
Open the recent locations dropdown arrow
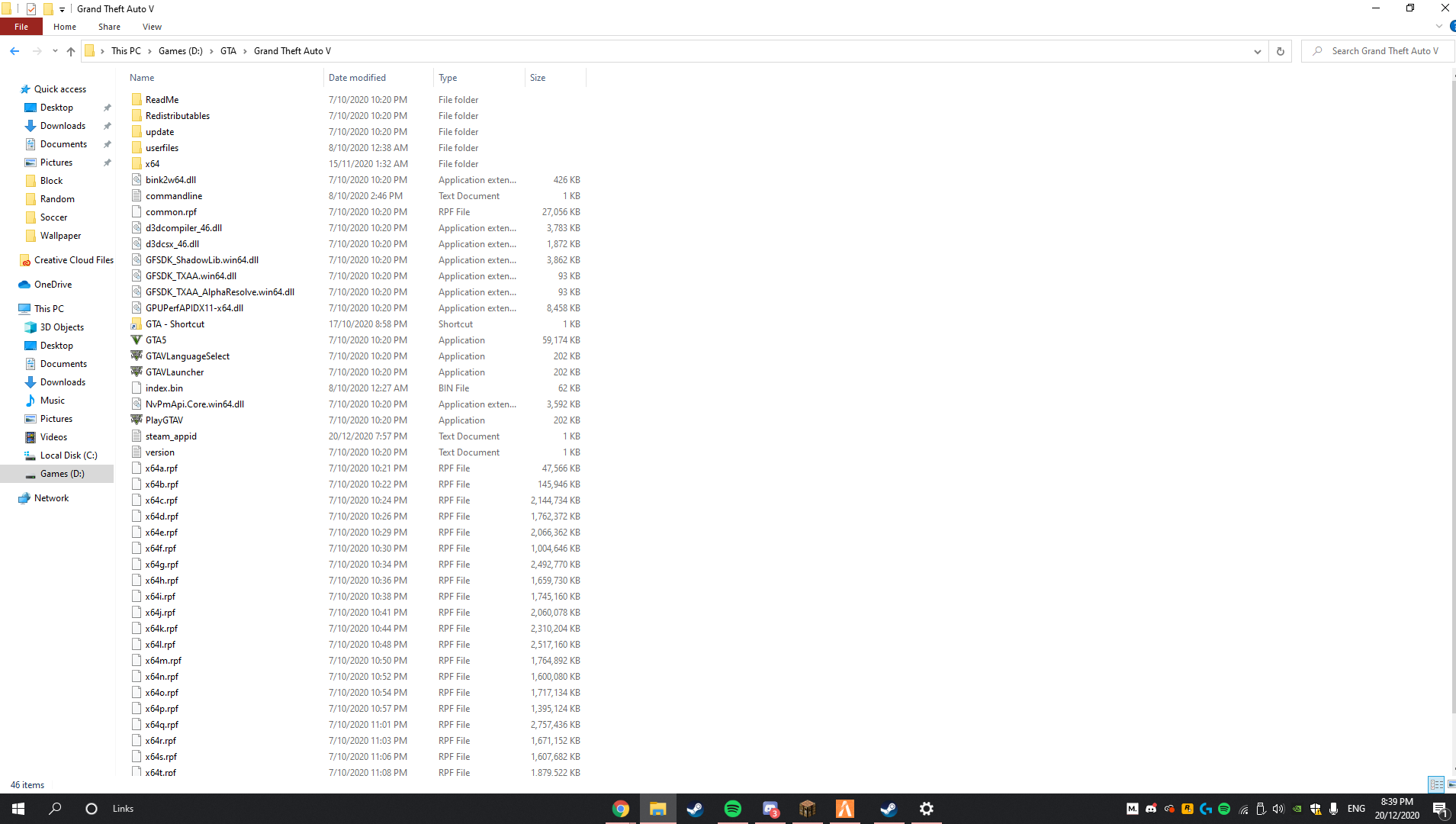coord(55,51)
